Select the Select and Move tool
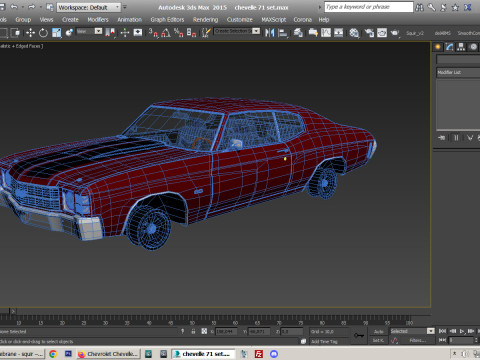This screenshot has width=480, height=360. coord(30,32)
